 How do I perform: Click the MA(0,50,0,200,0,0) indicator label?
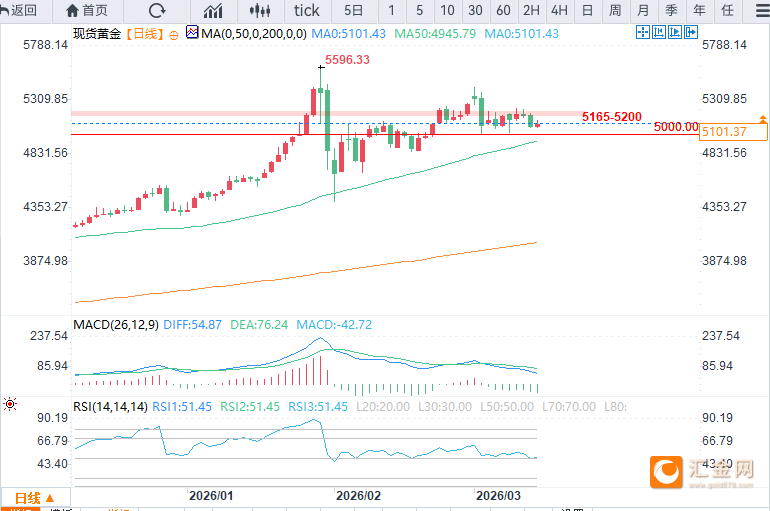tap(254, 34)
